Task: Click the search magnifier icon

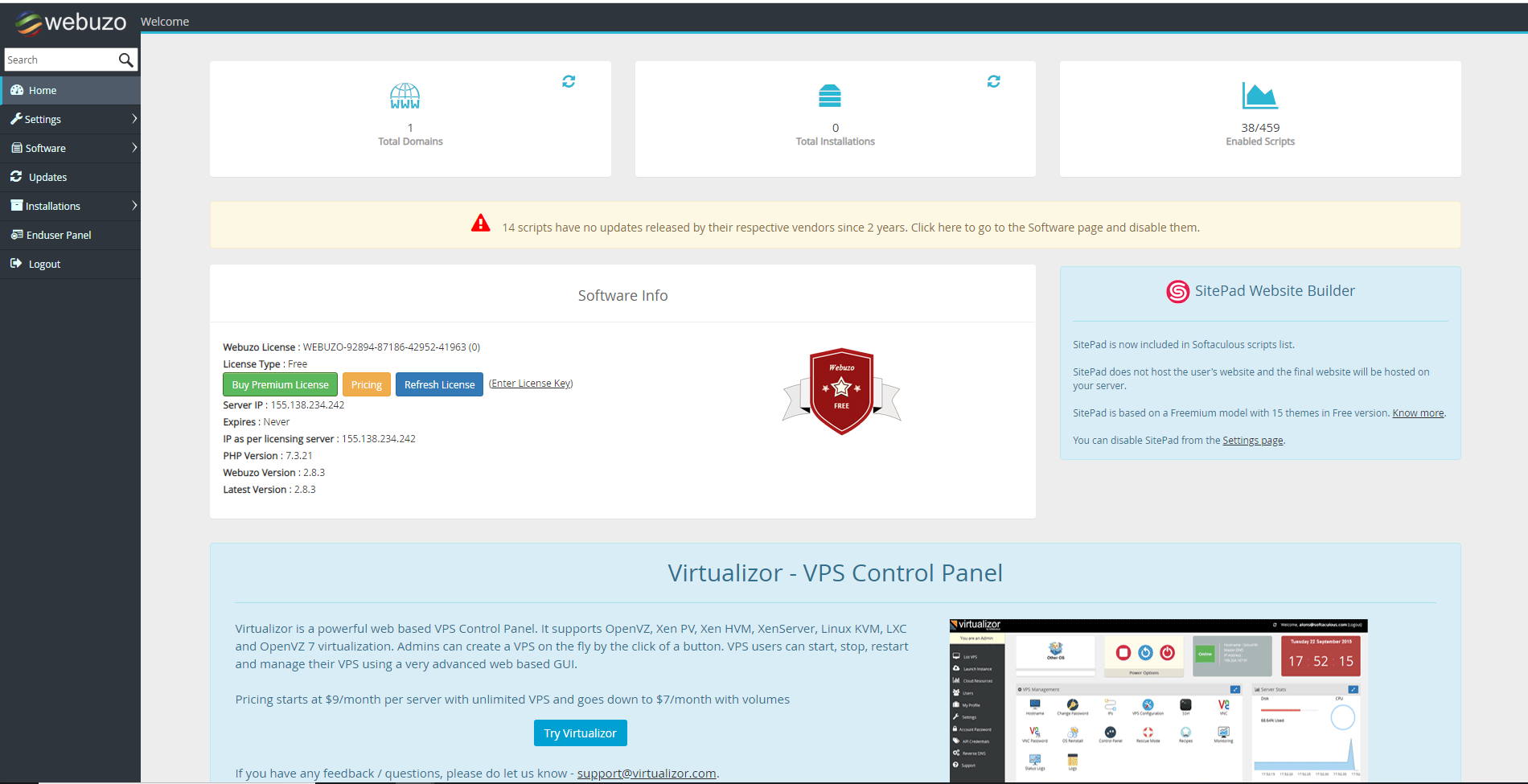Action: pyautogui.click(x=125, y=60)
